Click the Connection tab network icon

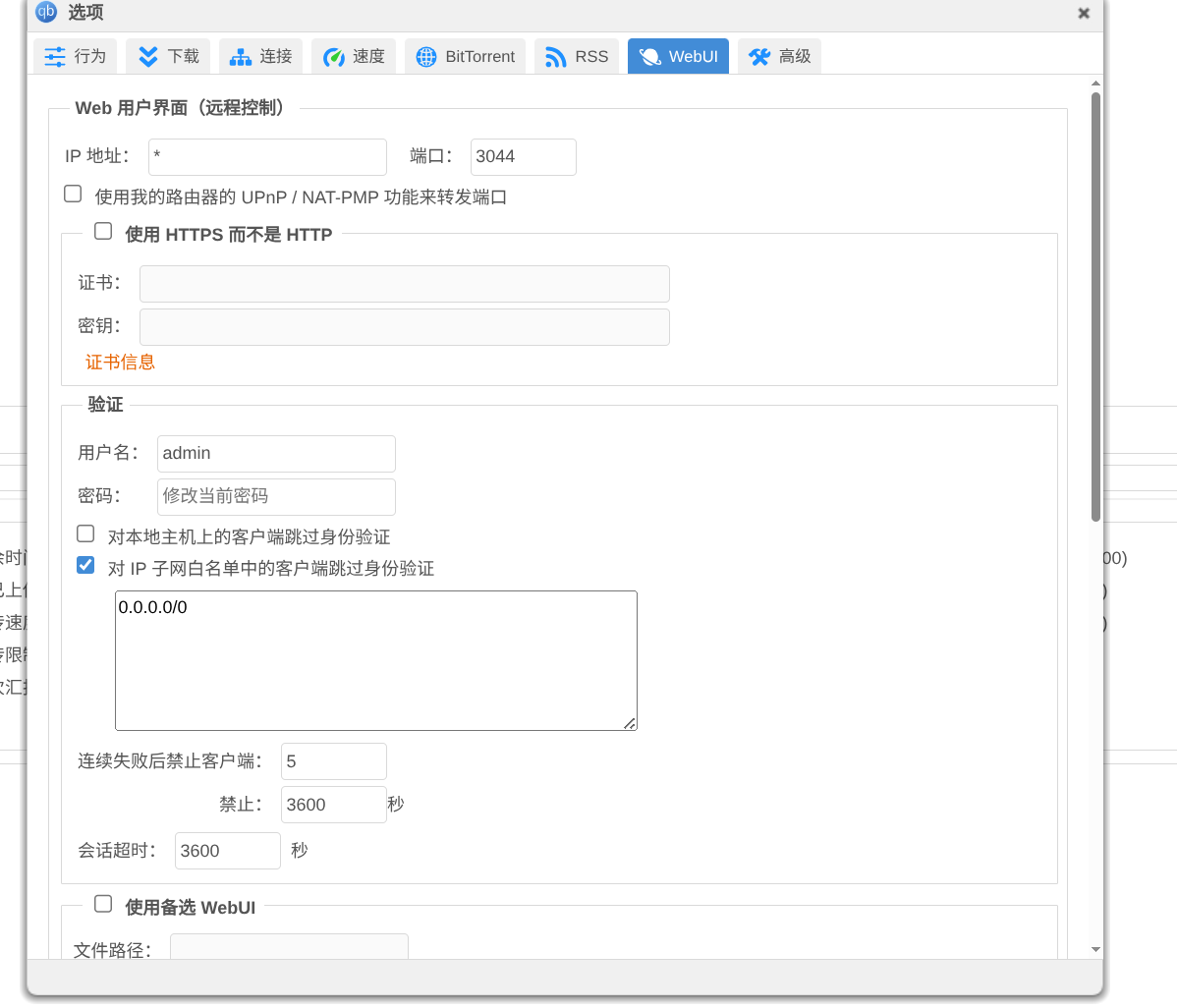(x=240, y=57)
